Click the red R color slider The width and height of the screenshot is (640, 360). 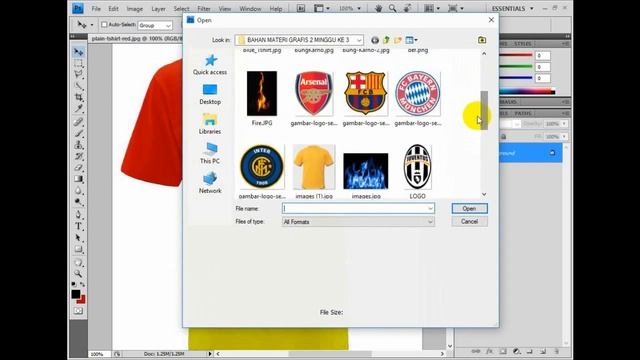(516, 55)
